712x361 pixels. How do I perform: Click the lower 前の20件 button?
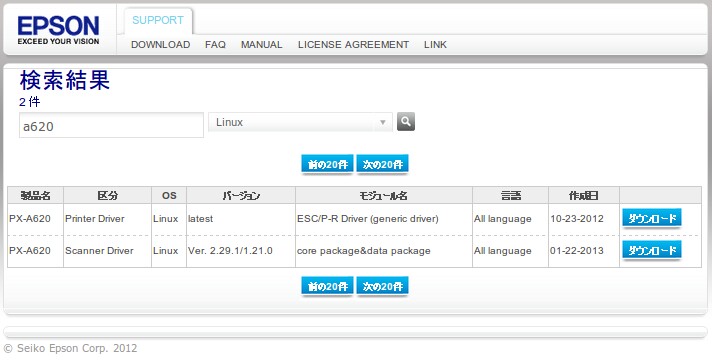pos(327,286)
